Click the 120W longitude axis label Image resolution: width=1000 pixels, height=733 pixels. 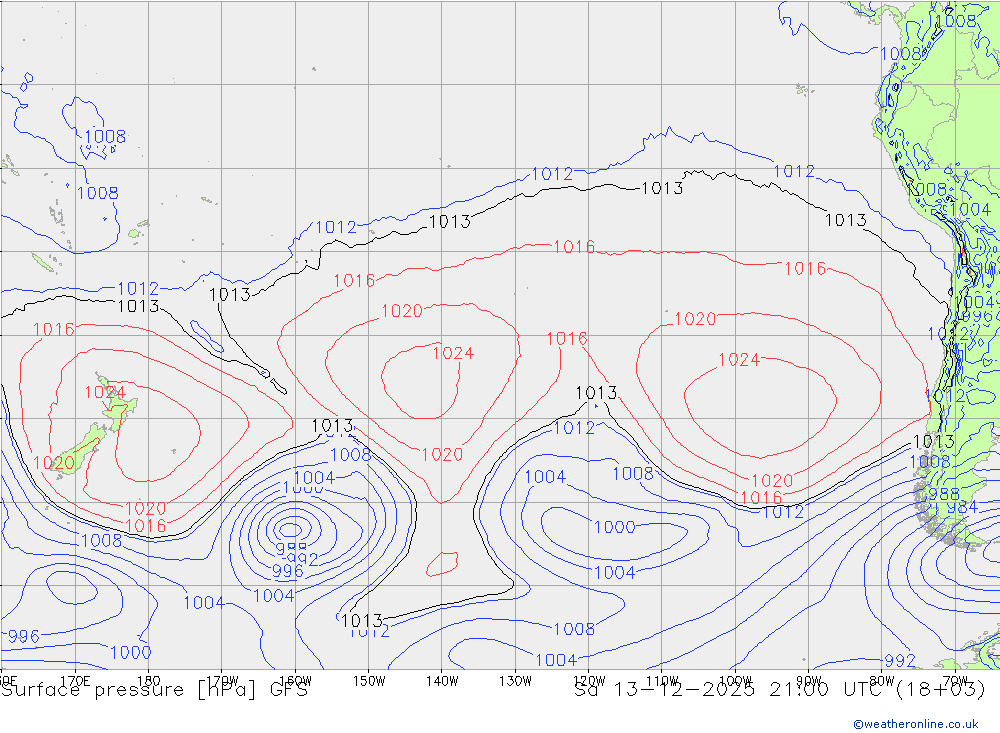589,681
